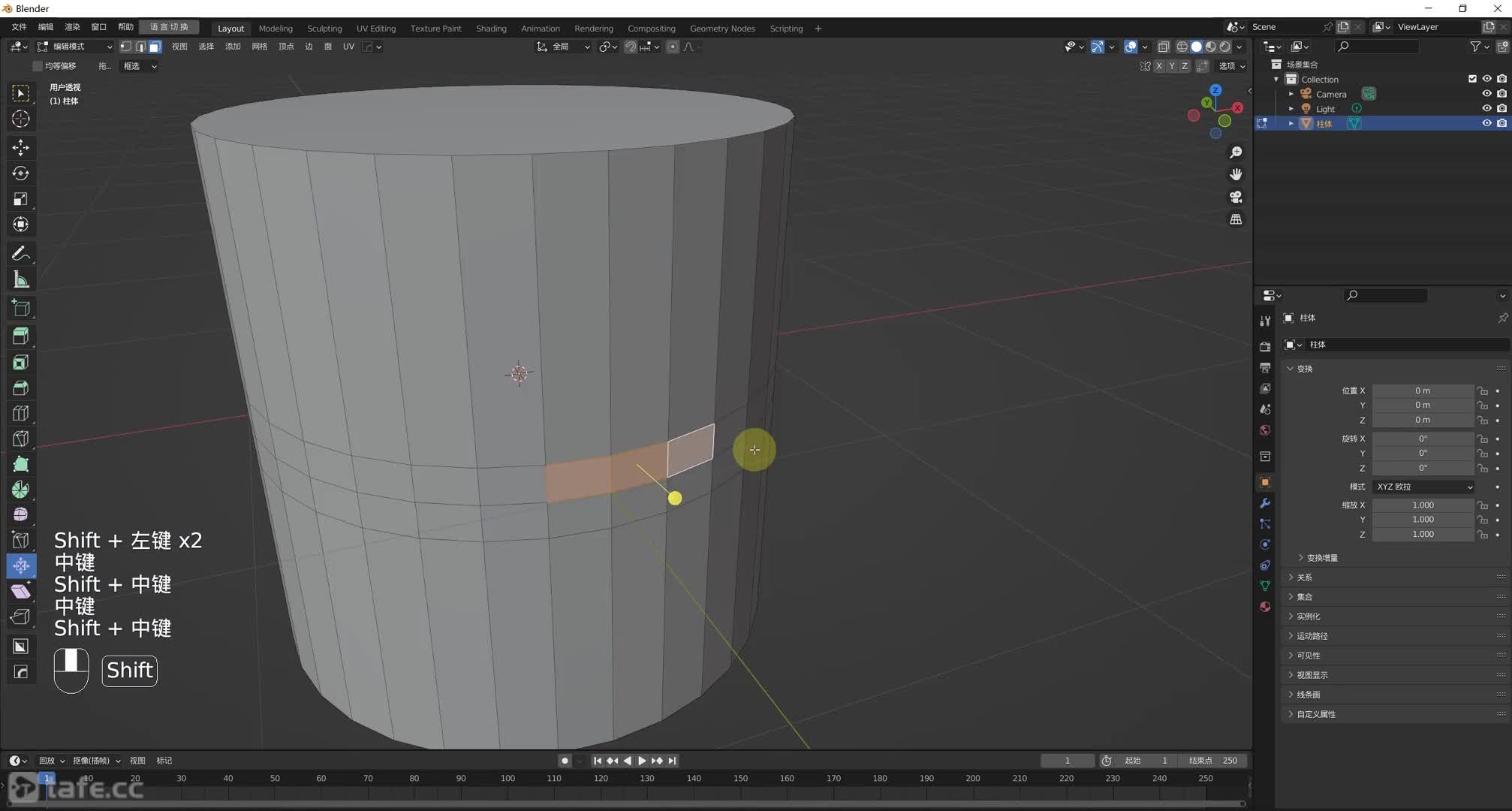Lock the 位置 X value
Viewport: 1512px width, 811px height.
(x=1483, y=391)
